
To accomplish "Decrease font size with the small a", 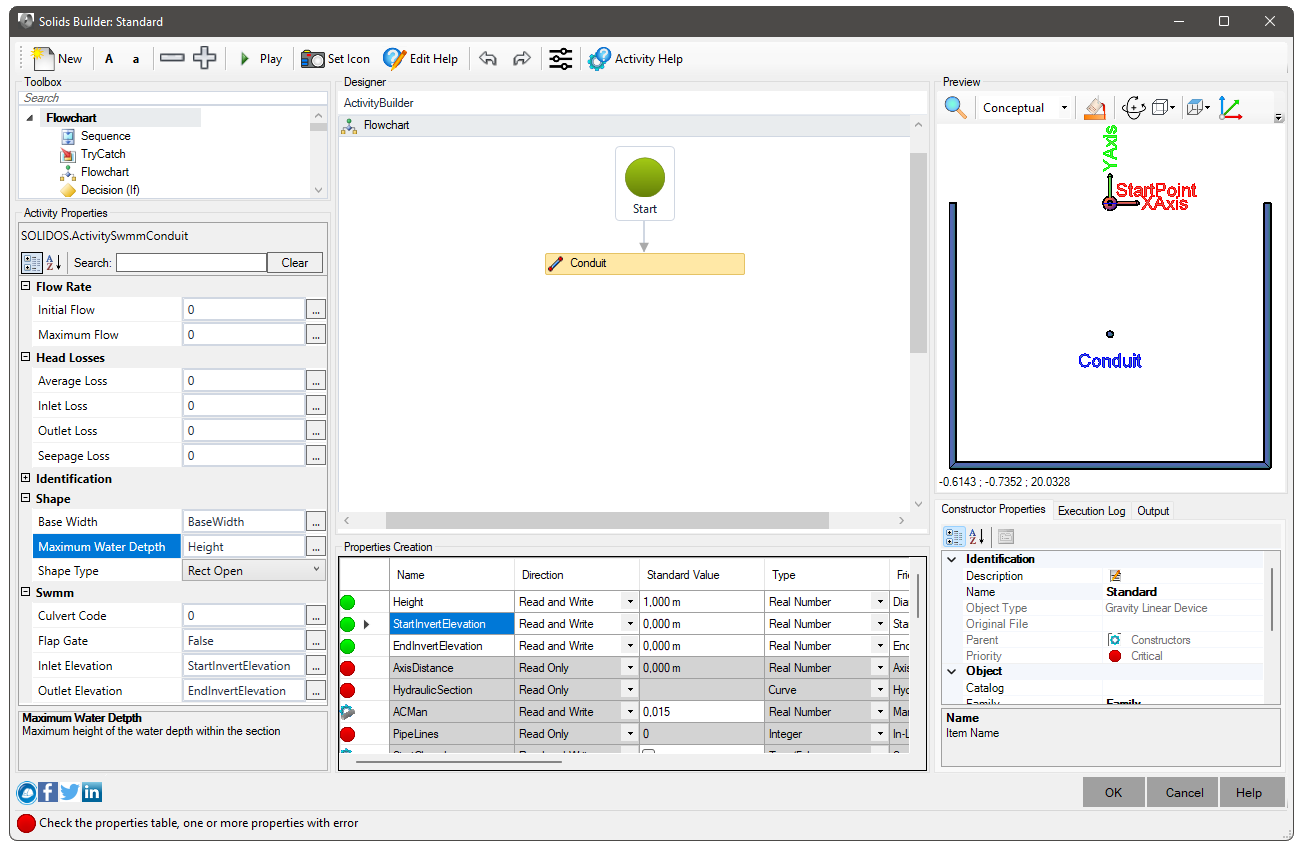I will pyautogui.click(x=136, y=59).
